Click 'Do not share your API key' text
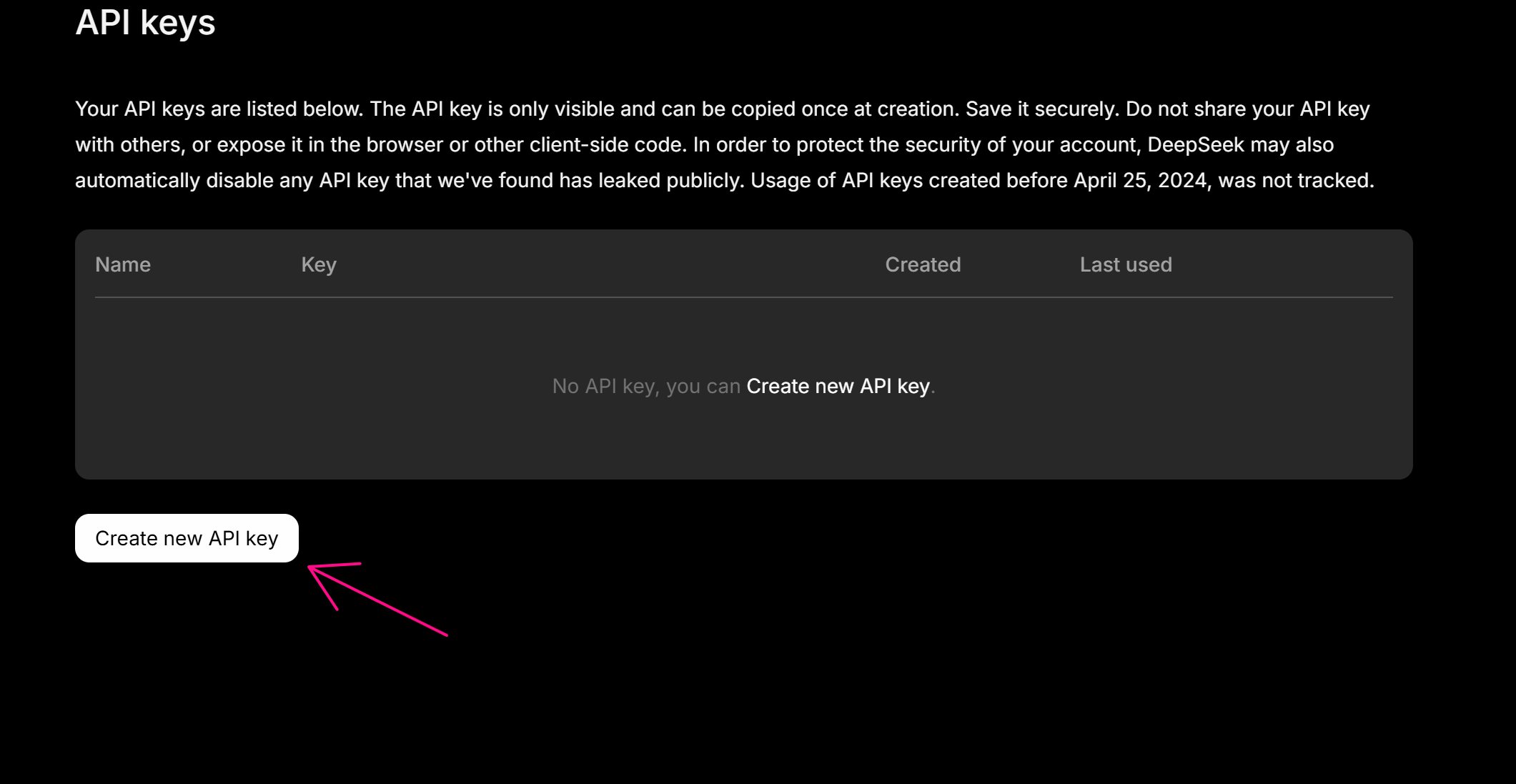This screenshot has height=784, width=1516. [1247, 109]
